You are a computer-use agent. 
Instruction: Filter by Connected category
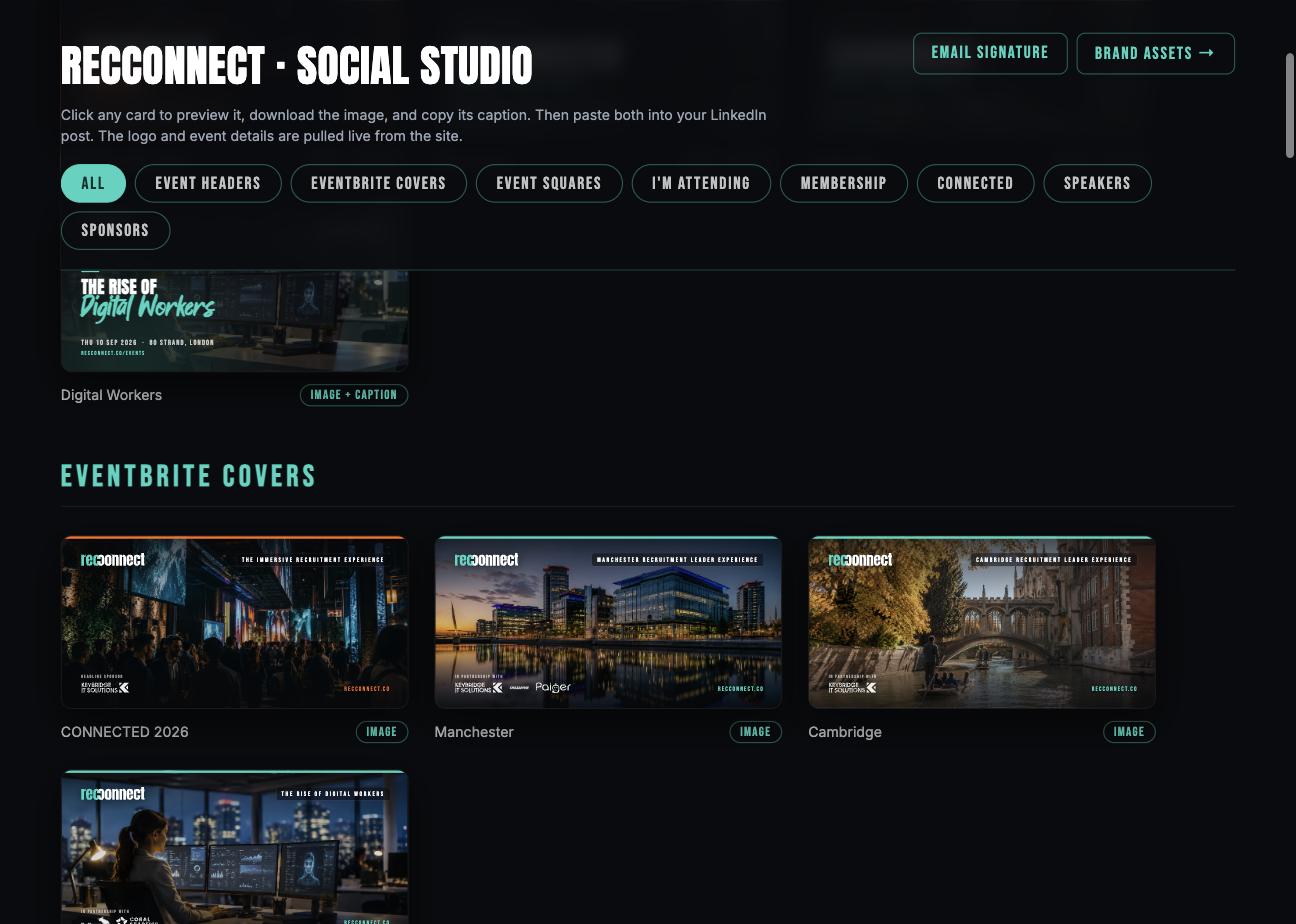(x=975, y=183)
